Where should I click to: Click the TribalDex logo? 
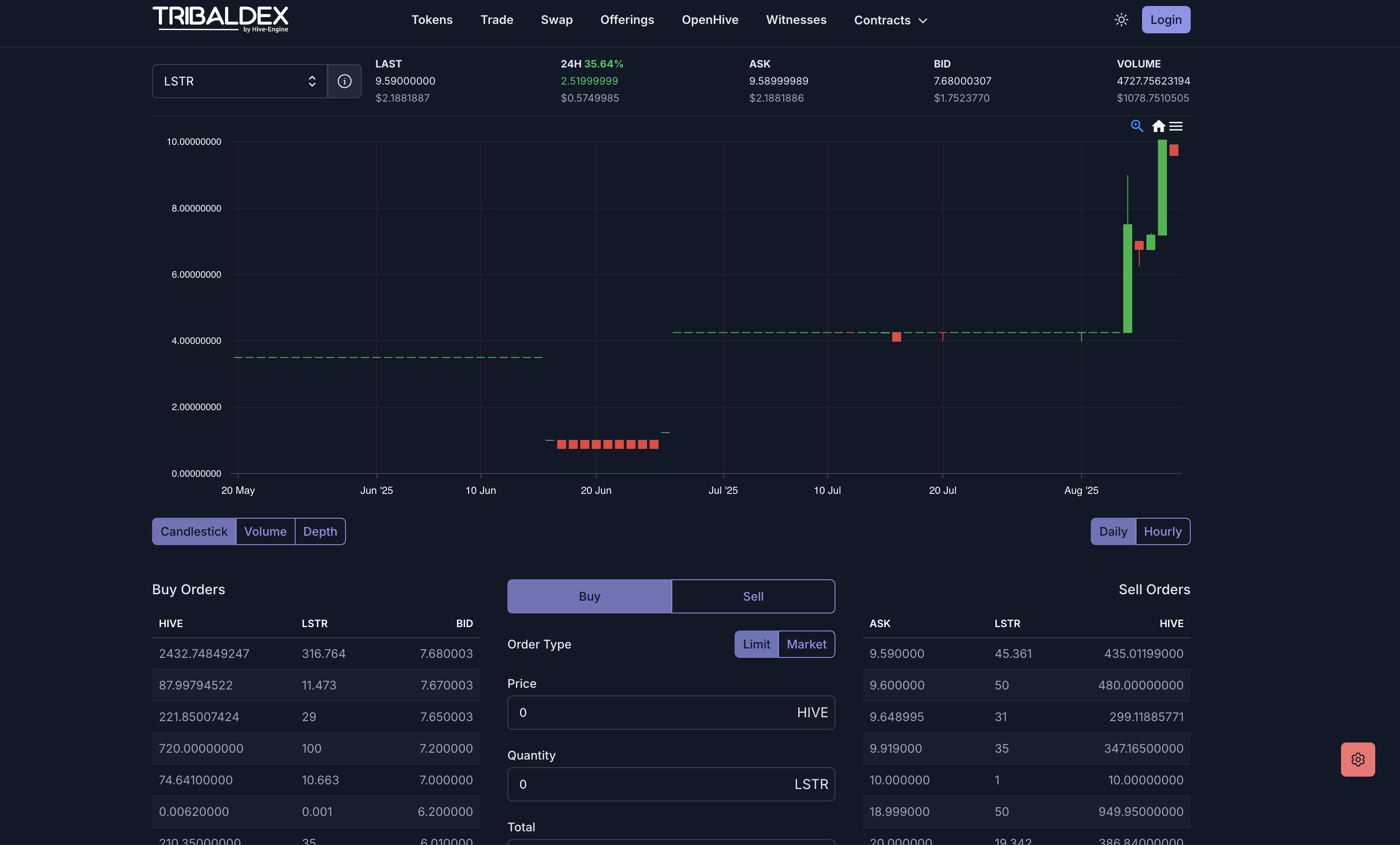pos(220,19)
